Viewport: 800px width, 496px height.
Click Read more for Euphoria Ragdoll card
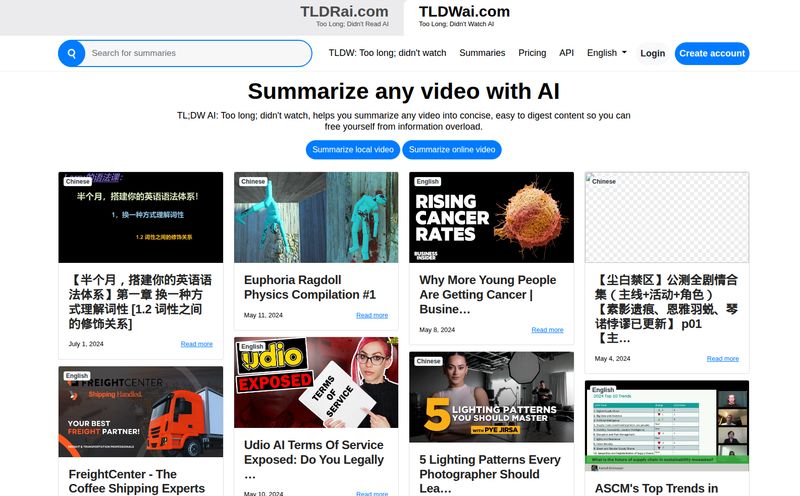pos(372,315)
